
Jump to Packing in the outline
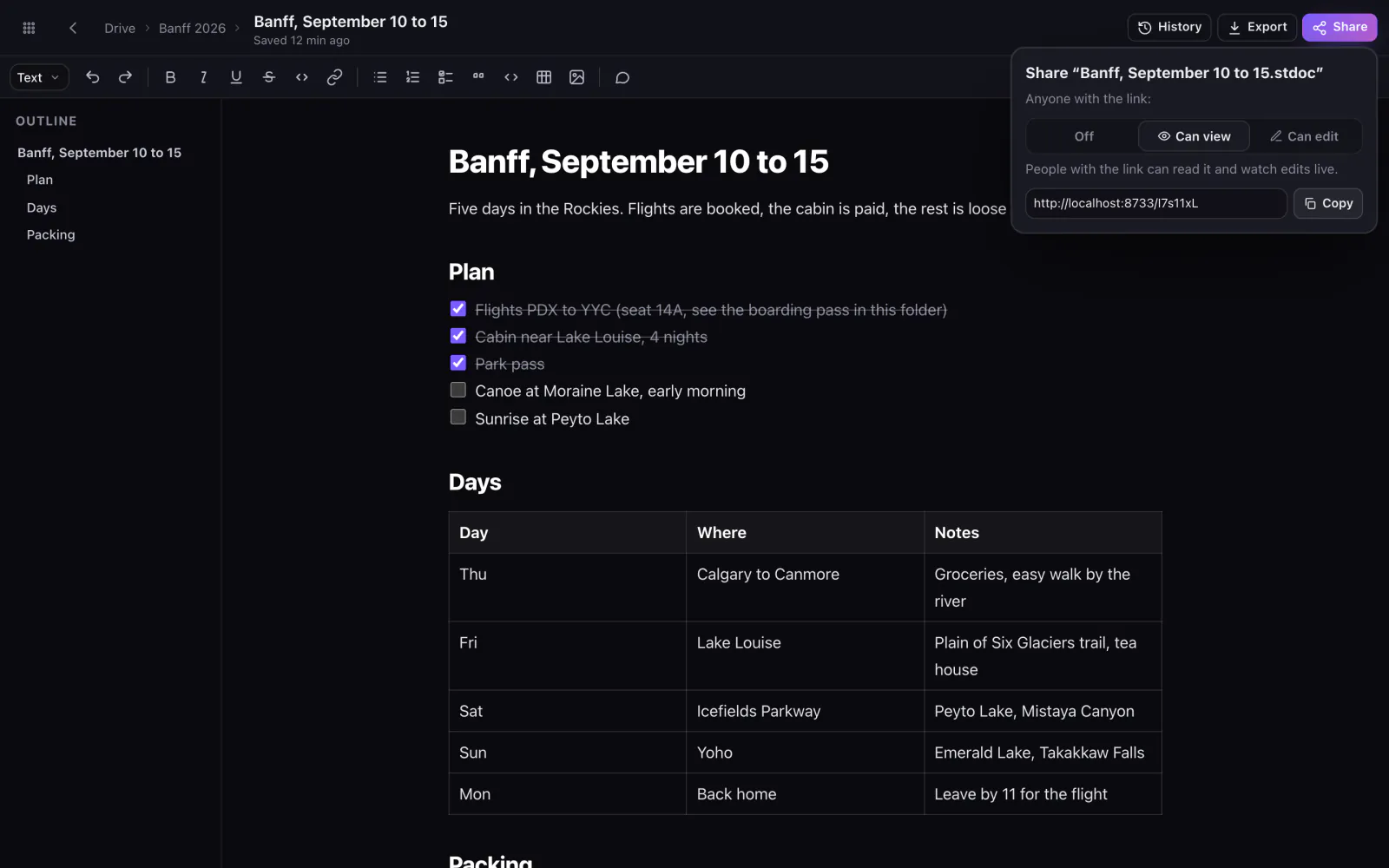point(51,234)
